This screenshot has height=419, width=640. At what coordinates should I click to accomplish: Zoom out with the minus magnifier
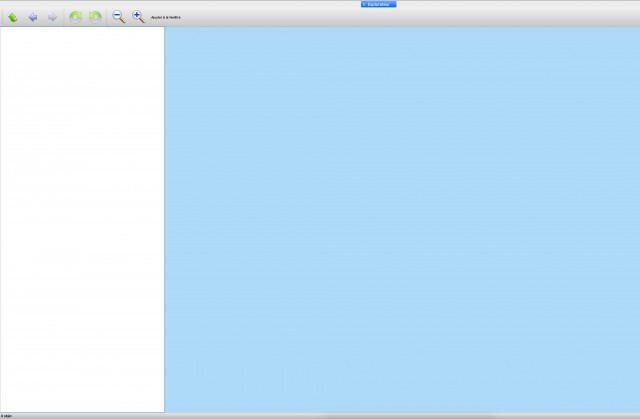119,17
